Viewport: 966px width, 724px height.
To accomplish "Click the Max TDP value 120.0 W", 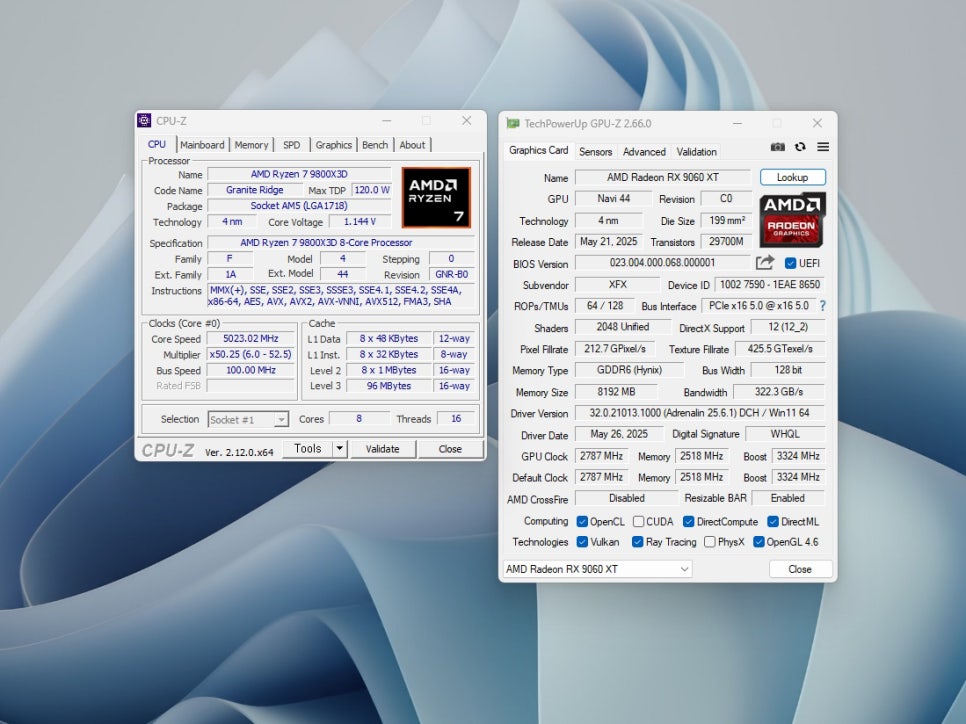I will (x=371, y=190).
